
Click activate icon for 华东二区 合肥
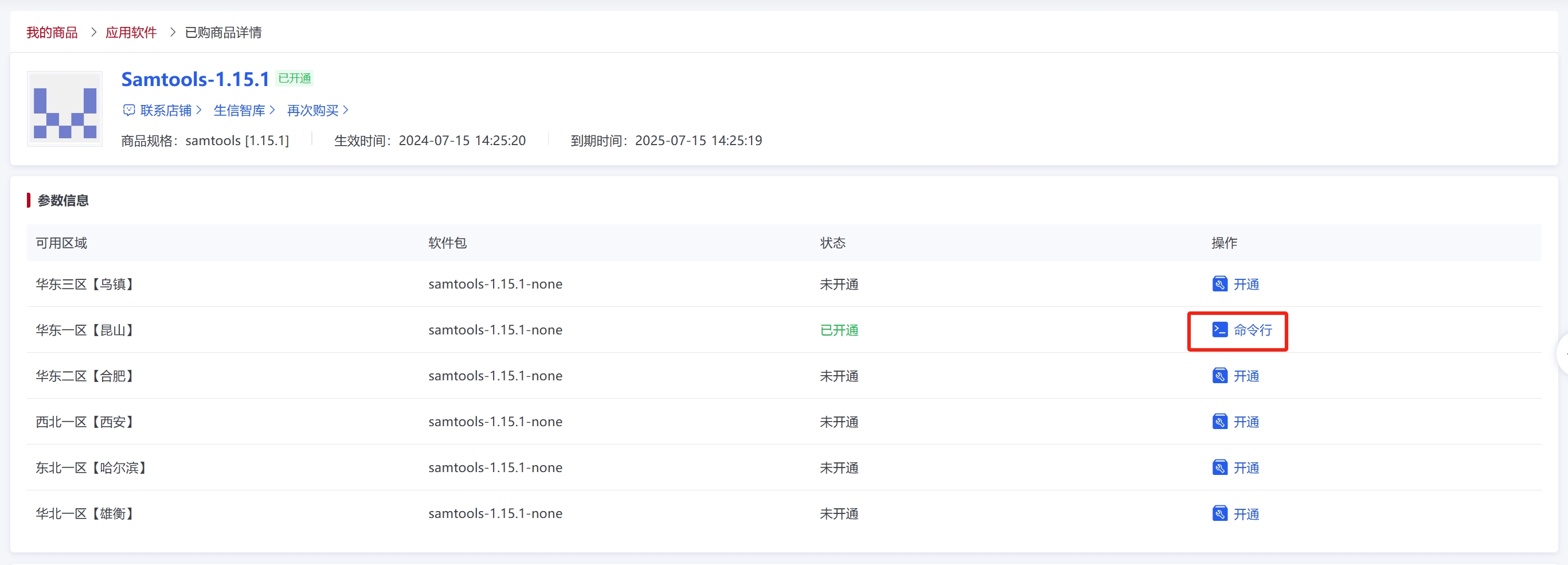(x=1219, y=376)
